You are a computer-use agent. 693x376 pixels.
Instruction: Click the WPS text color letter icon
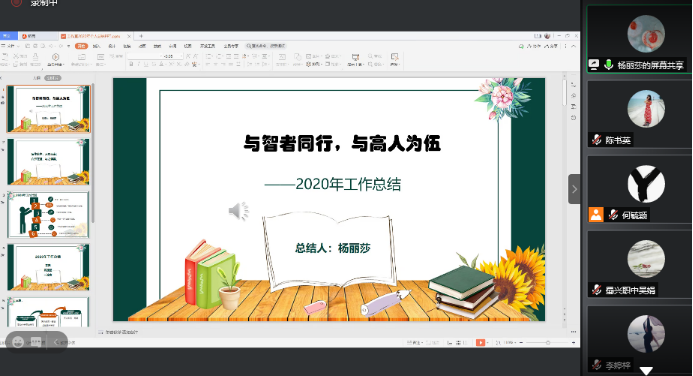click(161, 65)
